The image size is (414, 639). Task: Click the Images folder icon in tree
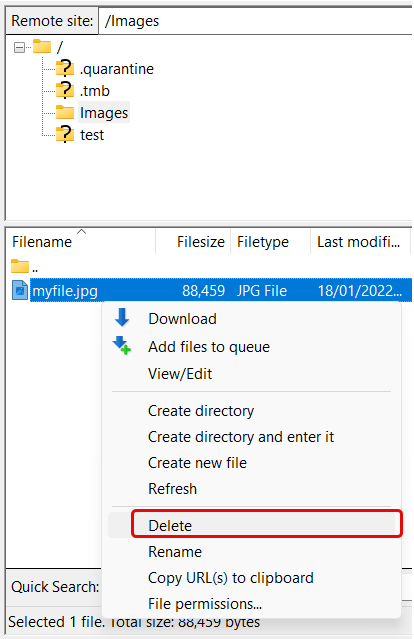(x=65, y=112)
